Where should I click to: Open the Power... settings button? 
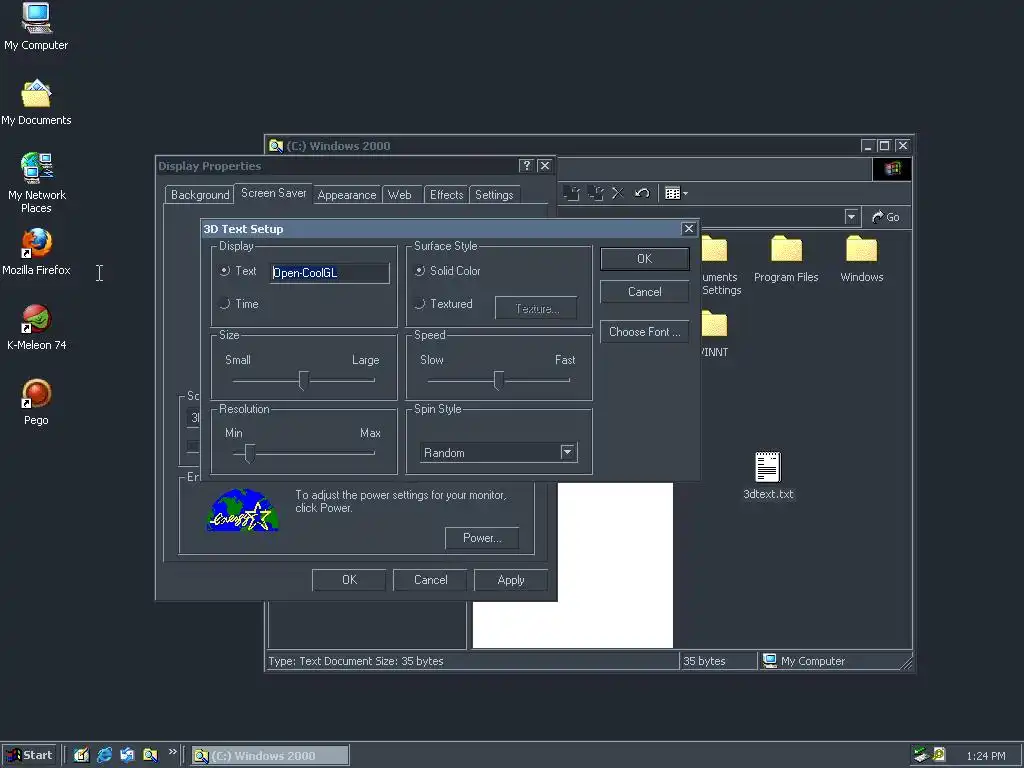pyautogui.click(x=482, y=538)
